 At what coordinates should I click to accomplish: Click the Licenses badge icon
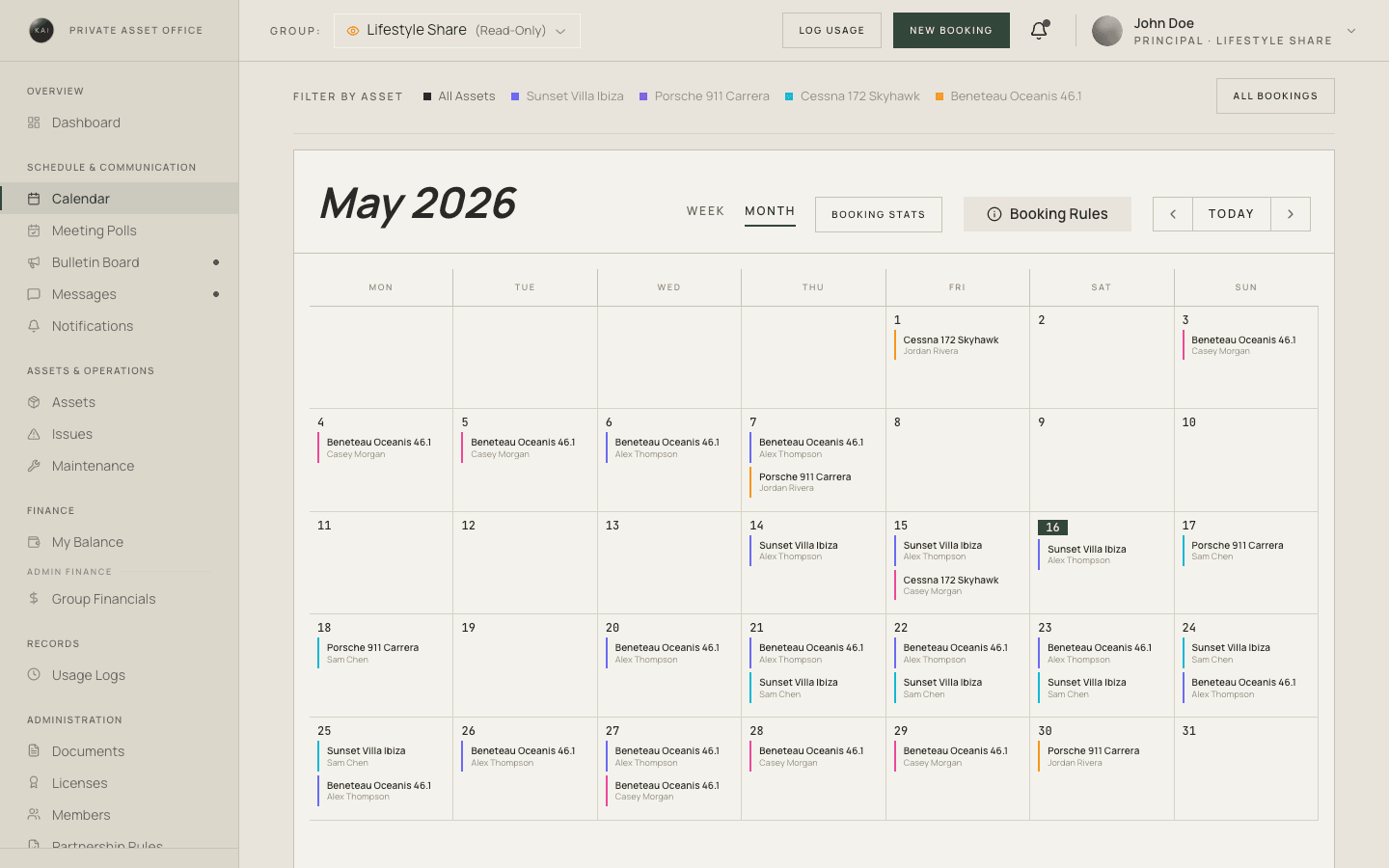[x=34, y=783]
